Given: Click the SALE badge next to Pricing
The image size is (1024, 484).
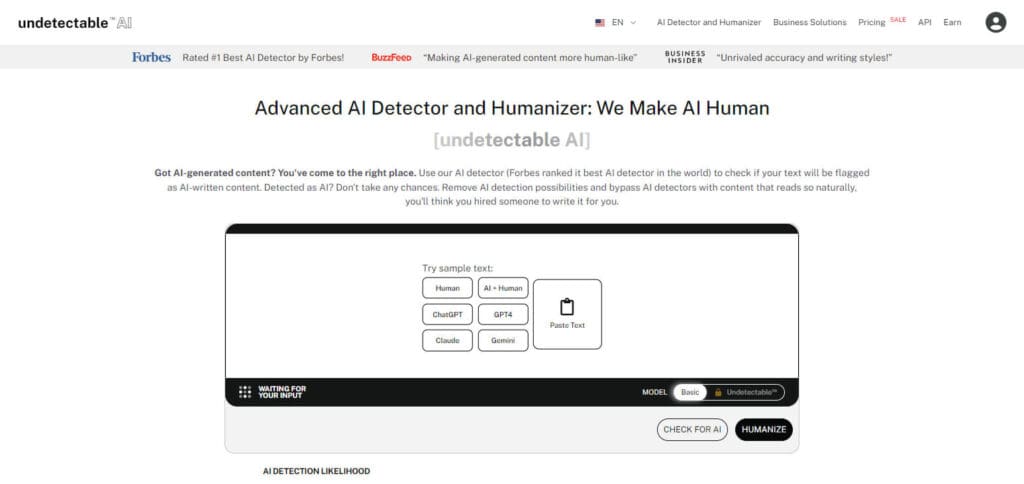Looking at the screenshot, I should pyautogui.click(x=898, y=20).
